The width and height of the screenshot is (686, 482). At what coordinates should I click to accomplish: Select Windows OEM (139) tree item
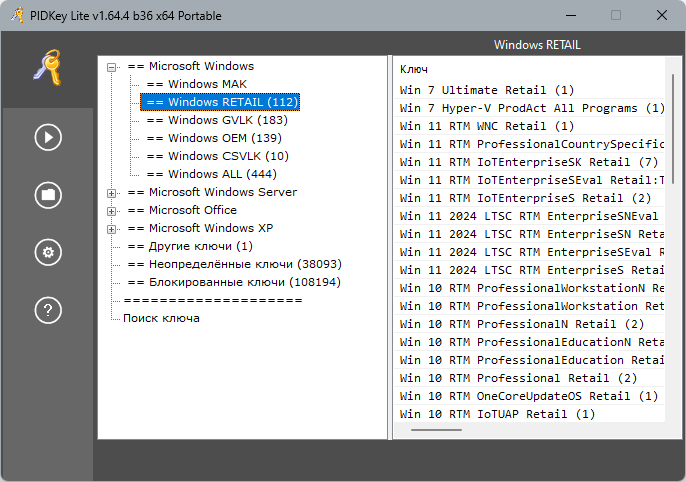point(214,138)
